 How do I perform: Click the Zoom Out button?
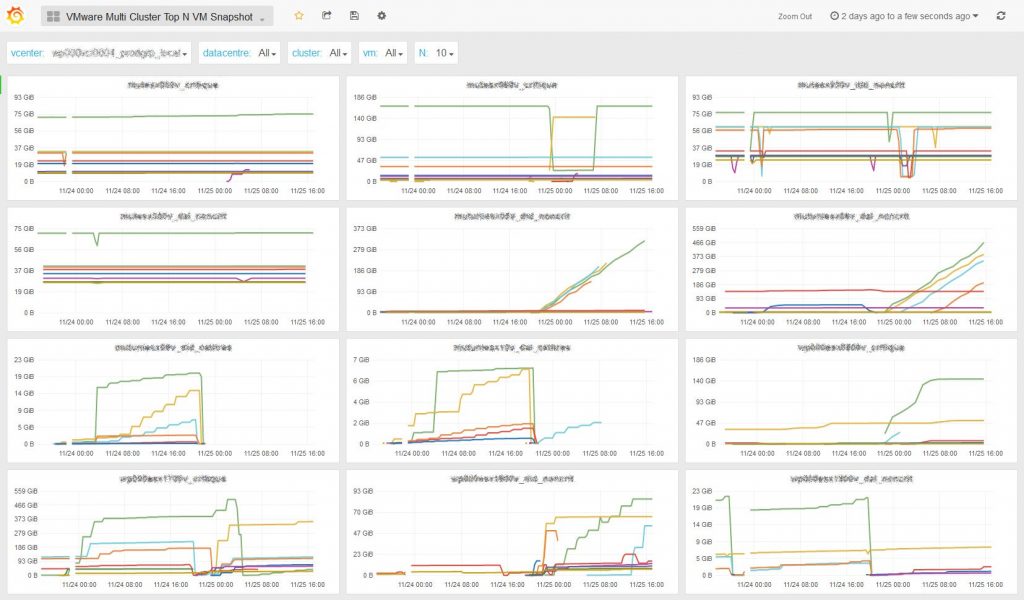(794, 17)
